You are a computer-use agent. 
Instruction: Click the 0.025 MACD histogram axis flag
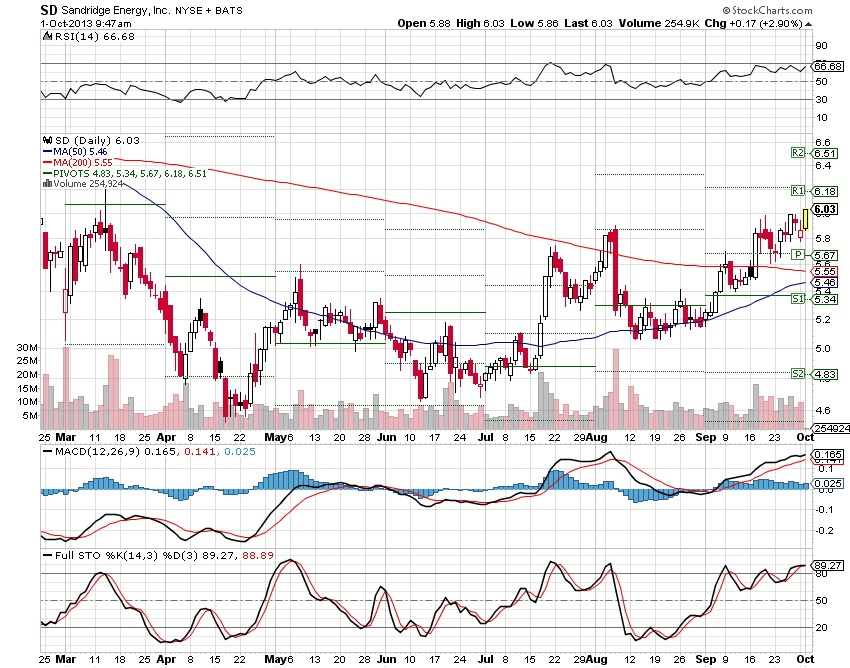[x=828, y=483]
